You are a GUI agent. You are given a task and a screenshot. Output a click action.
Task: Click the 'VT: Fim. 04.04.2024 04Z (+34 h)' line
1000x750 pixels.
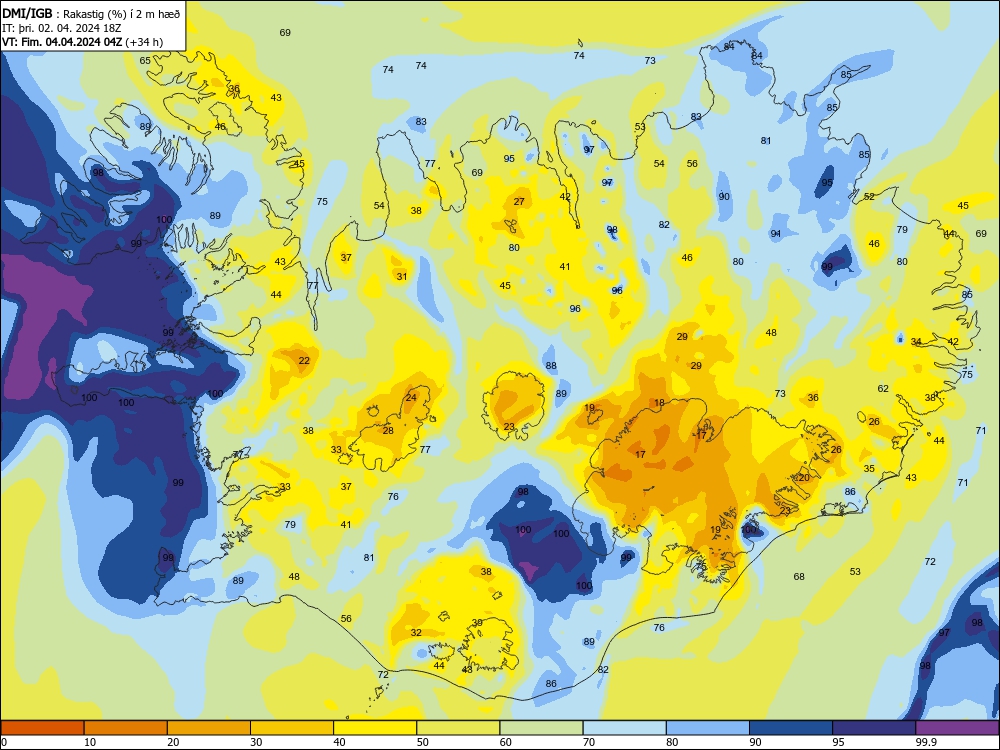coord(82,42)
